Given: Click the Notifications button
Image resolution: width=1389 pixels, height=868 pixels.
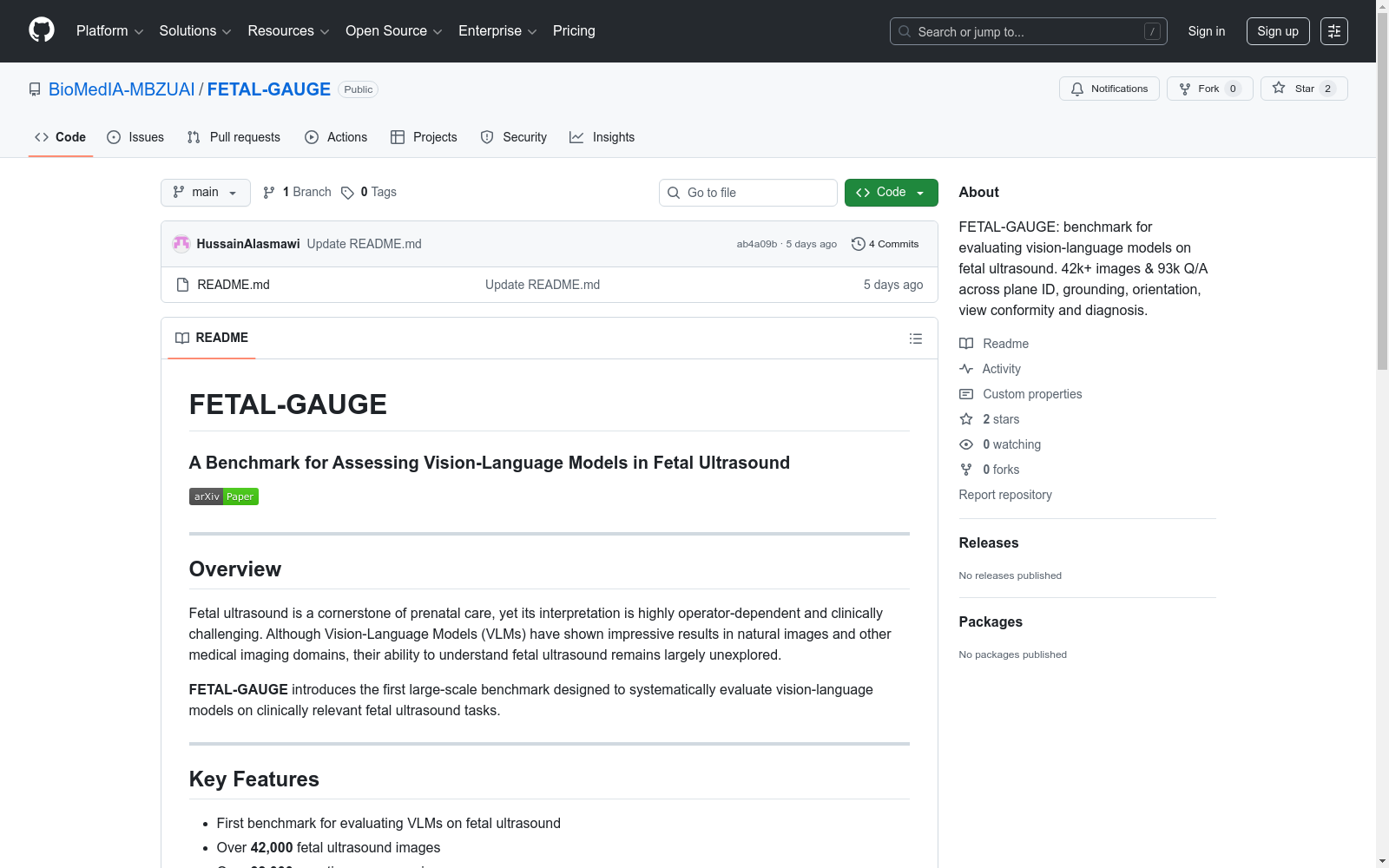Looking at the screenshot, I should [1109, 89].
